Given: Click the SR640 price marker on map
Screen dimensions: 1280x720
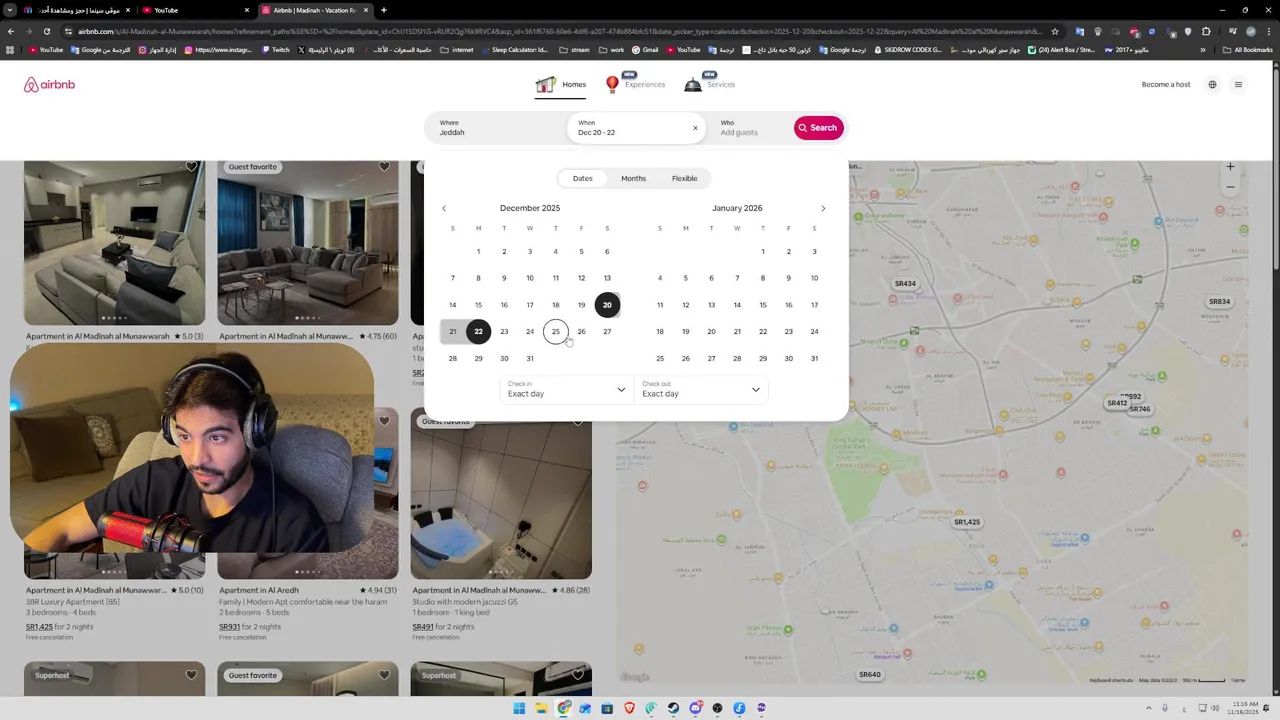Looking at the screenshot, I should [870, 675].
